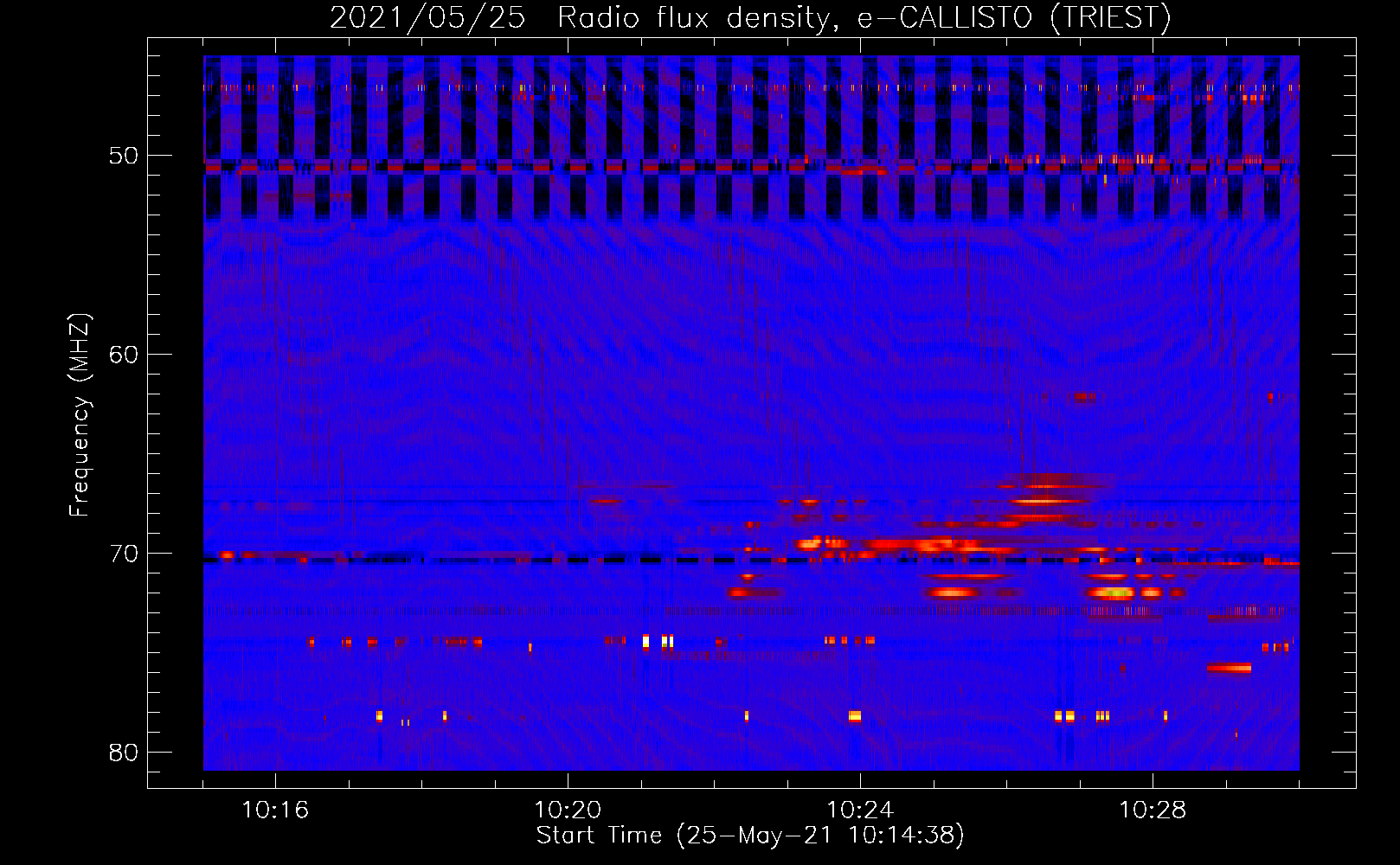Click the 10:20 time tick label

point(568,811)
